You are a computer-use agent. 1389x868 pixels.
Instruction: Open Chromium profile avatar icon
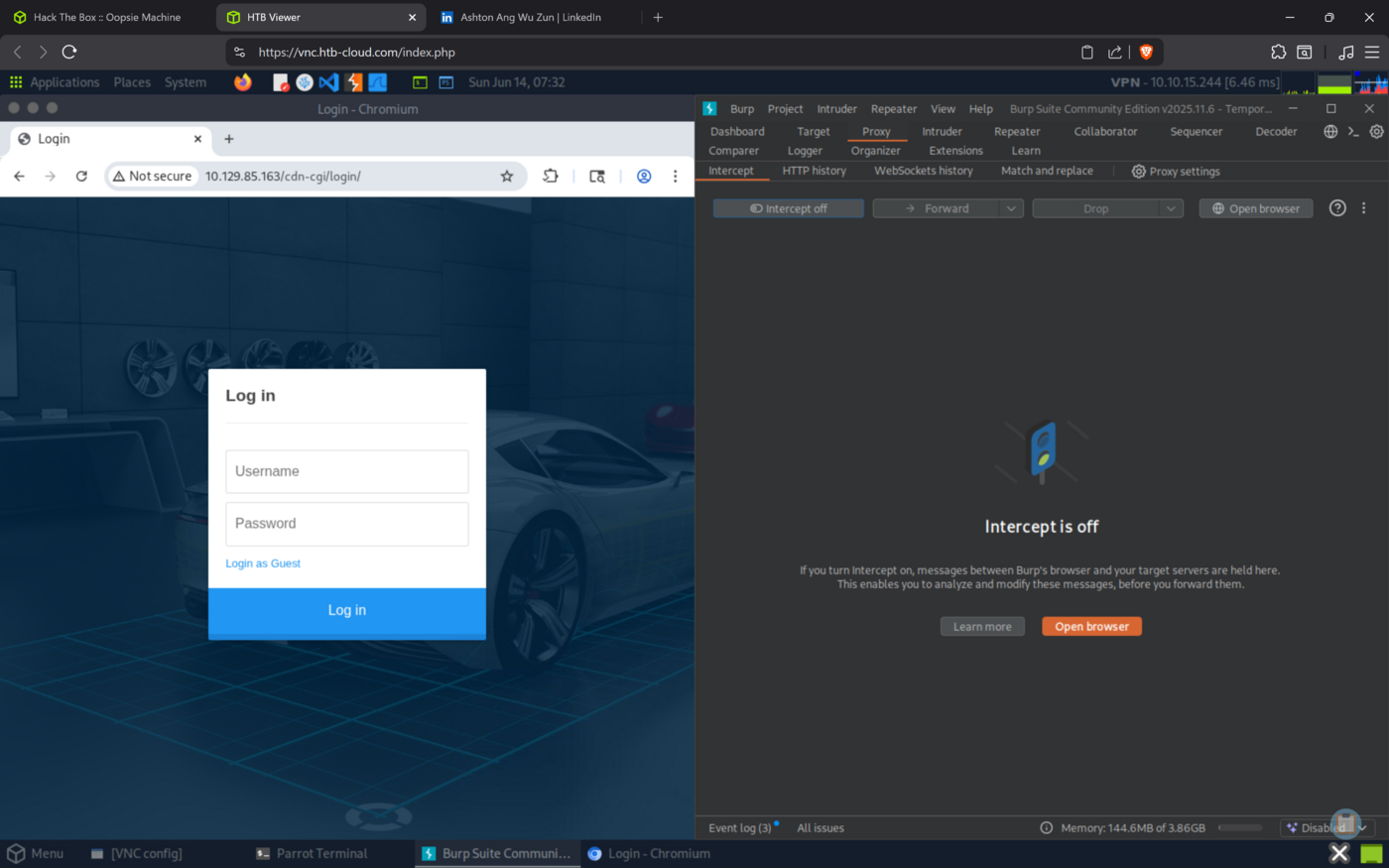644,176
